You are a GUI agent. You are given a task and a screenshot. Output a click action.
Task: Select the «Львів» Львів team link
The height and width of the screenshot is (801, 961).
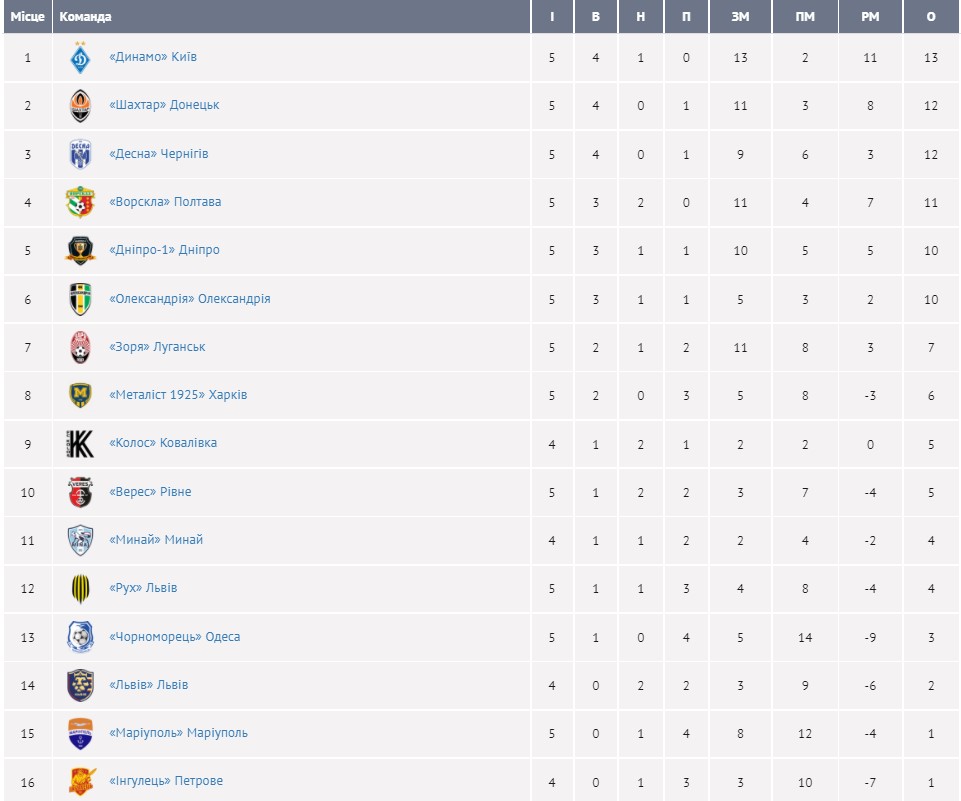(x=148, y=685)
